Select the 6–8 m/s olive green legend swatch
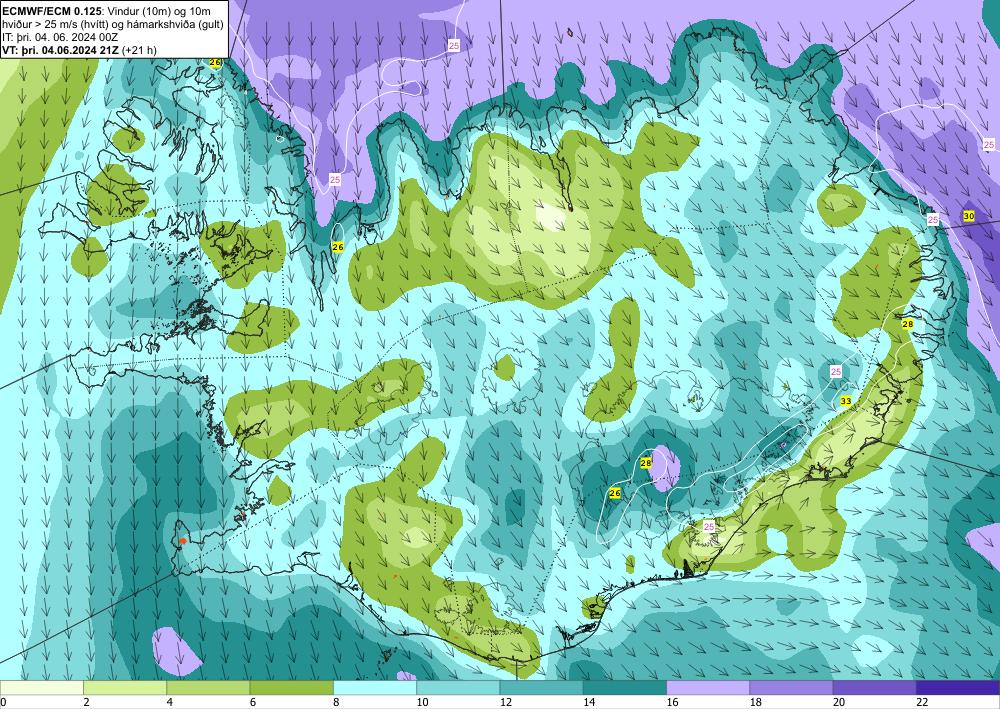The width and height of the screenshot is (1000, 709). tap(291, 687)
